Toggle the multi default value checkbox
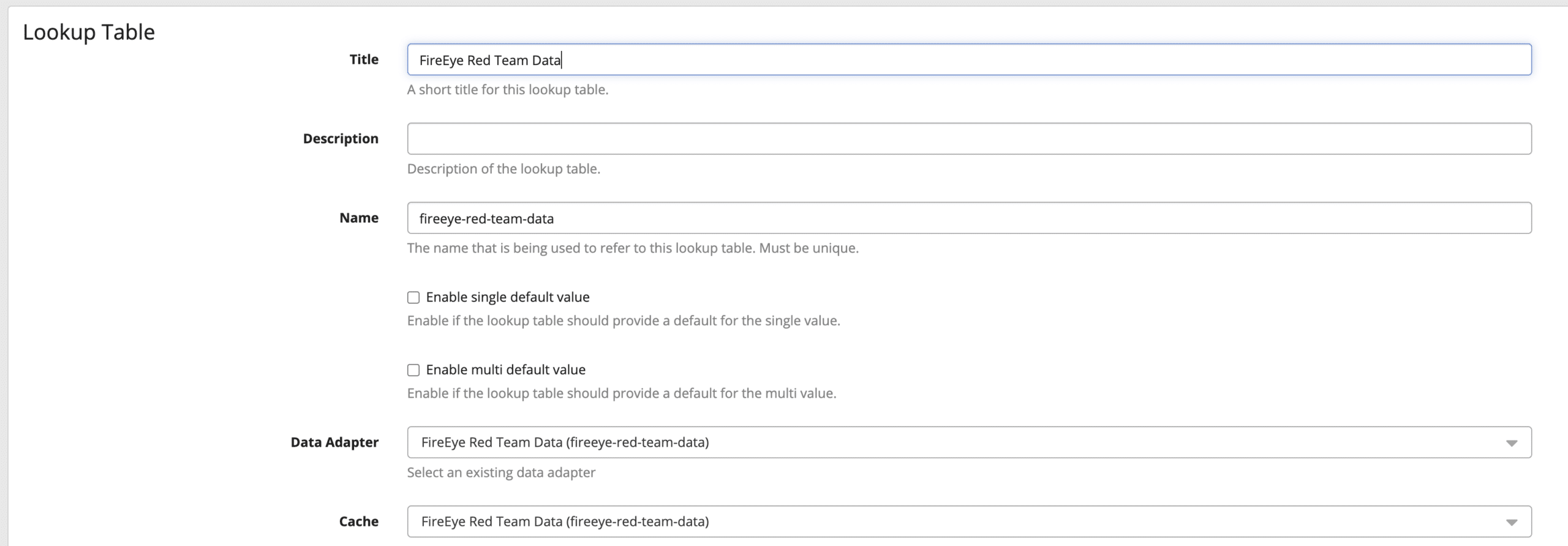1568x546 pixels. 413,370
